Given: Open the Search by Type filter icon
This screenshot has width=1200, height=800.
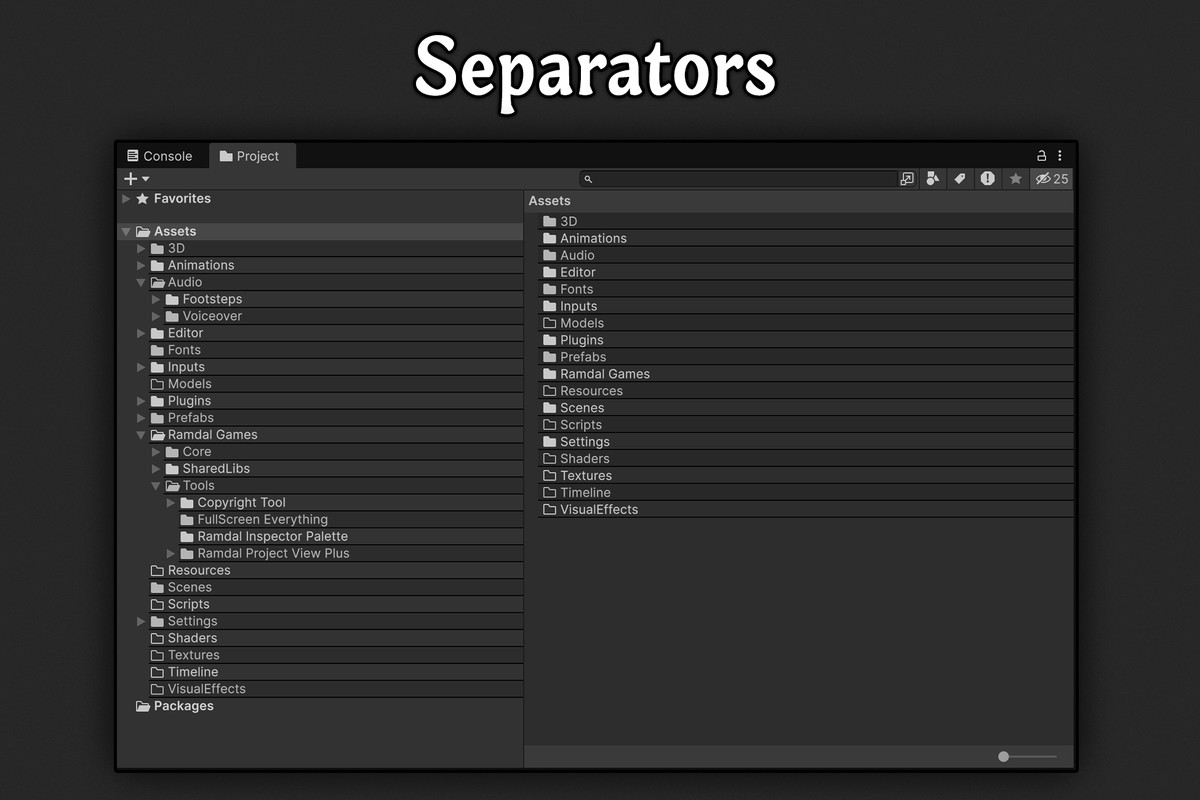Looking at the screenshot, I should [933, 178].
